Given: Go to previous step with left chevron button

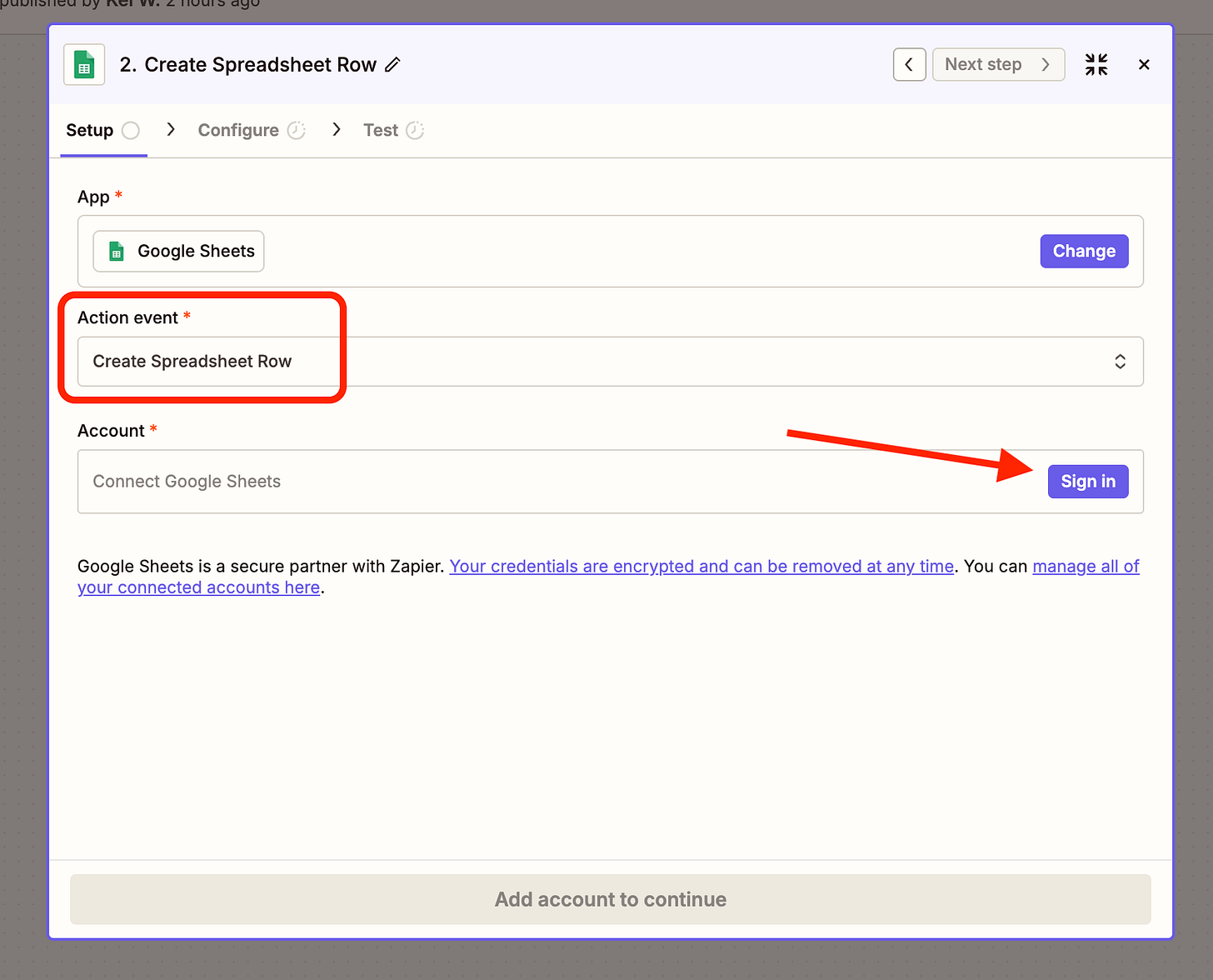Looking at the screenshot, I should [x=909, y=64].
